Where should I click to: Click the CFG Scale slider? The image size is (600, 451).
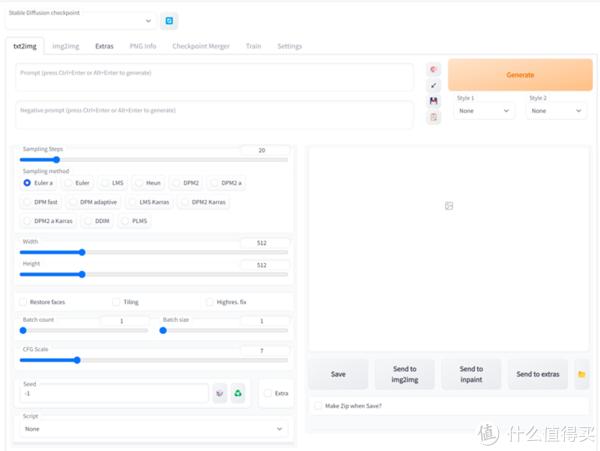tap(153, 360)
